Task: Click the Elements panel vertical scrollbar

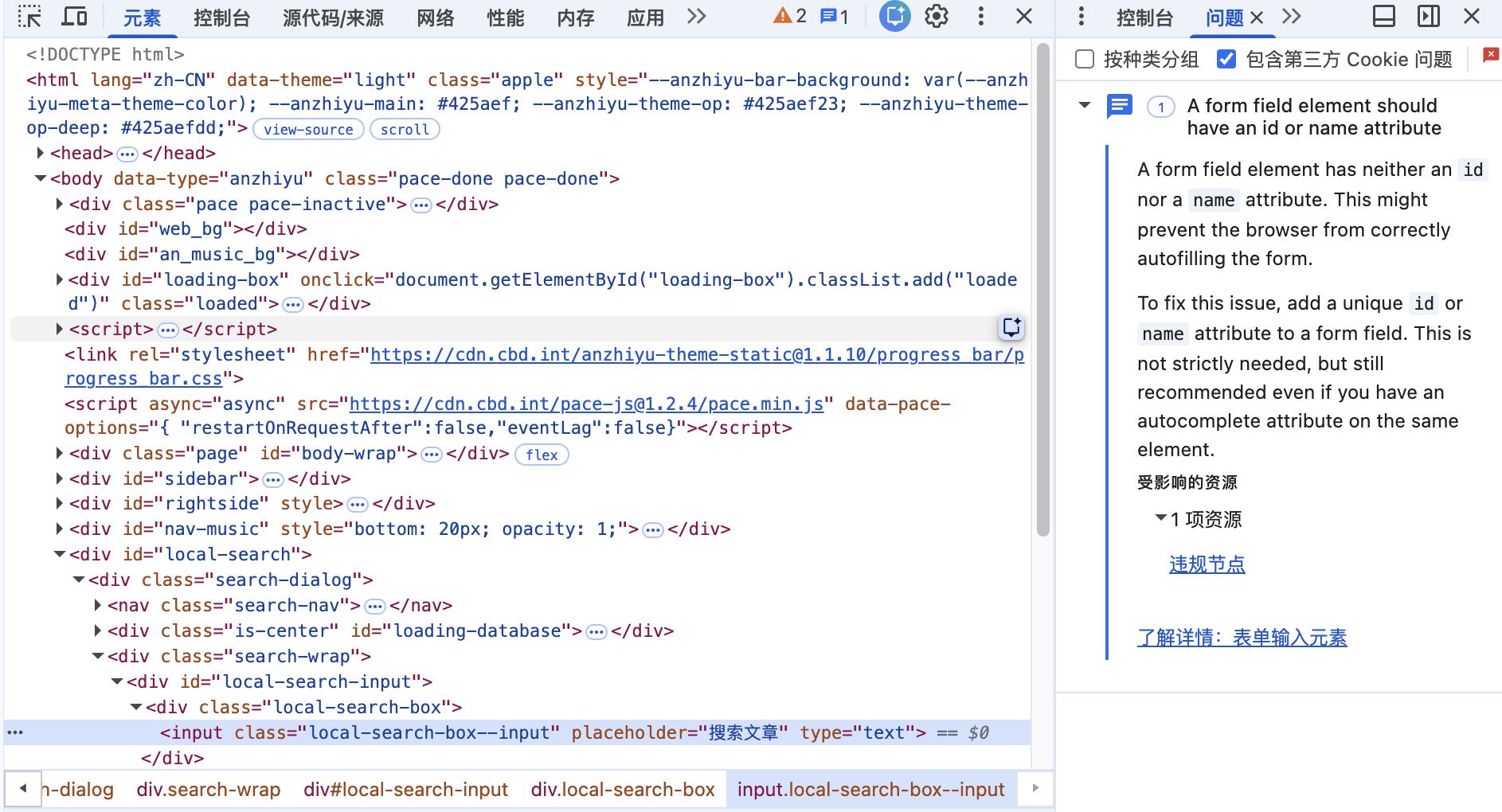Action: pyautogui.click(x=1042, y=290)
